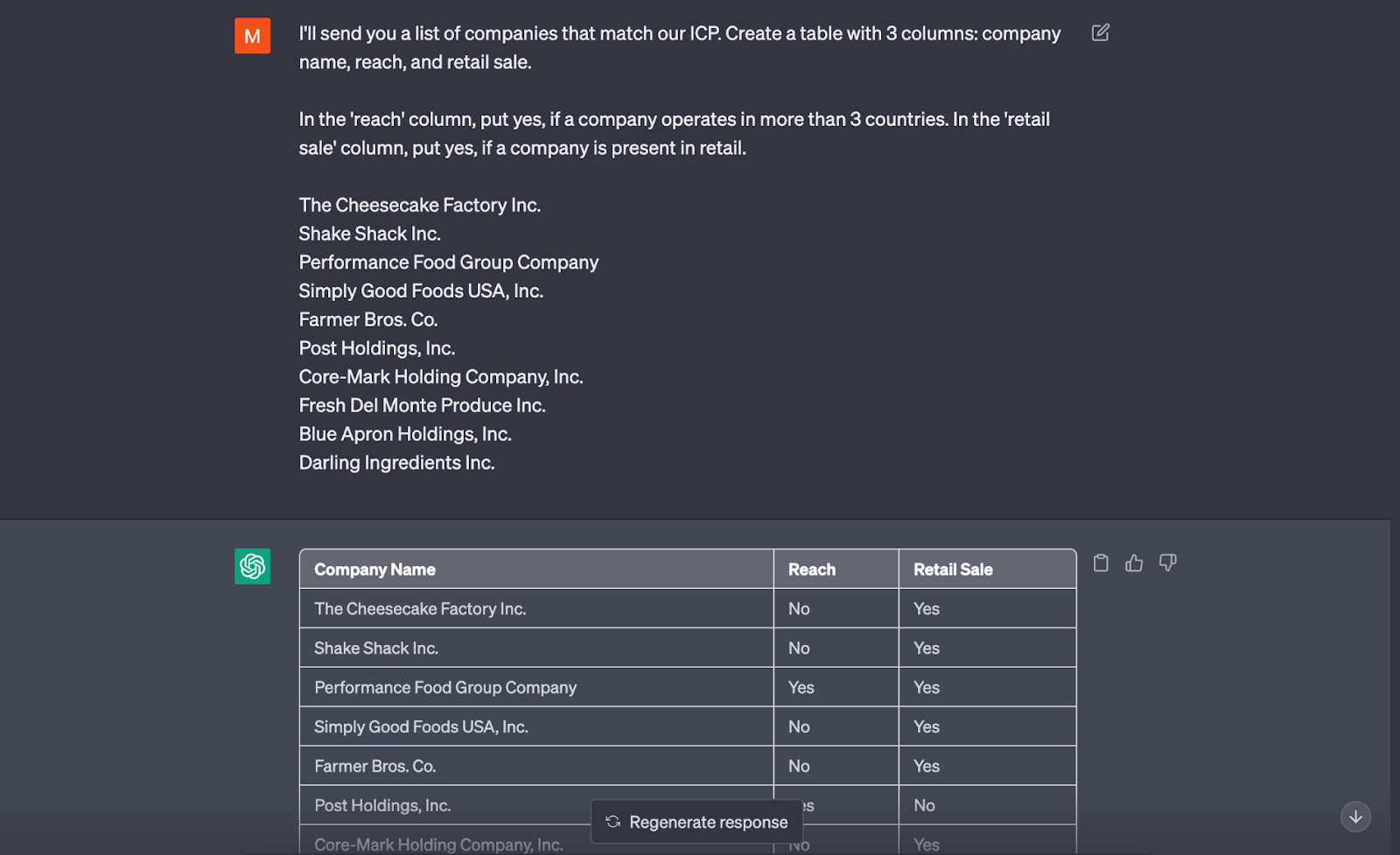Copy the generated table response

click(1101, 563)
